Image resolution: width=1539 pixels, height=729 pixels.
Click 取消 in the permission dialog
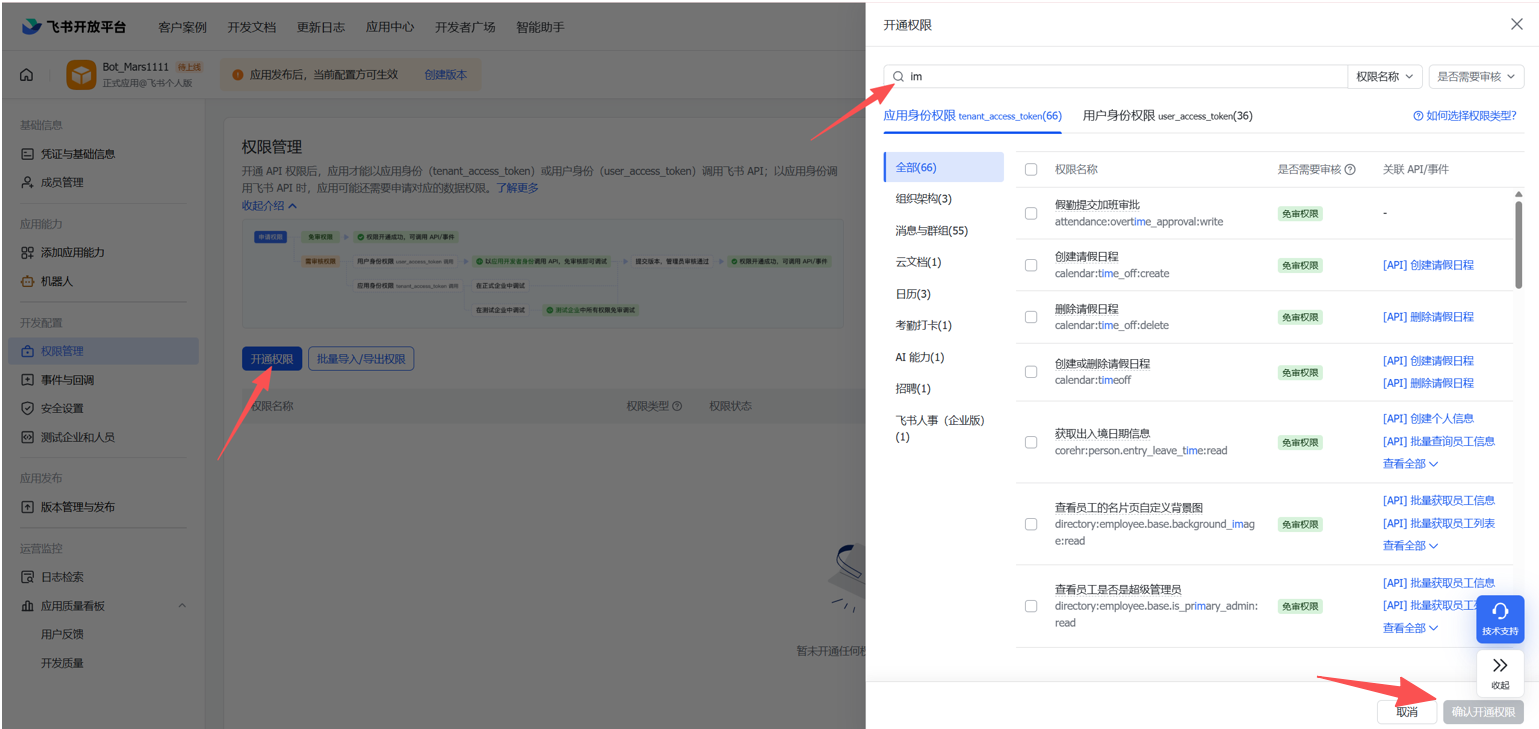coord(1407,712)
